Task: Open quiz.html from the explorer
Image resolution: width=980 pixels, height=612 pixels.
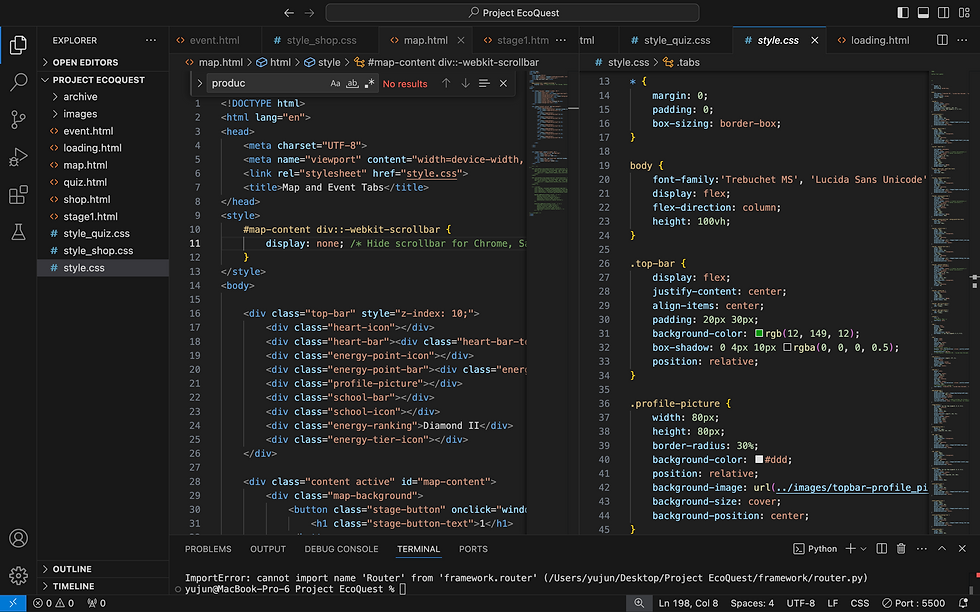Action: (x=103, y=183)
